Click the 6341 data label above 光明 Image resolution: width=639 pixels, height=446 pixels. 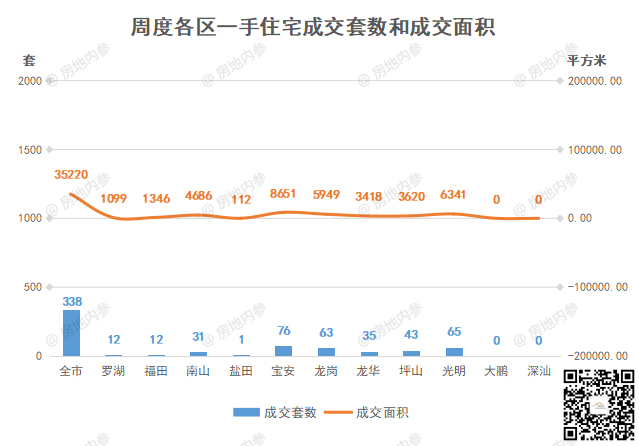click(x=453, y=194)
